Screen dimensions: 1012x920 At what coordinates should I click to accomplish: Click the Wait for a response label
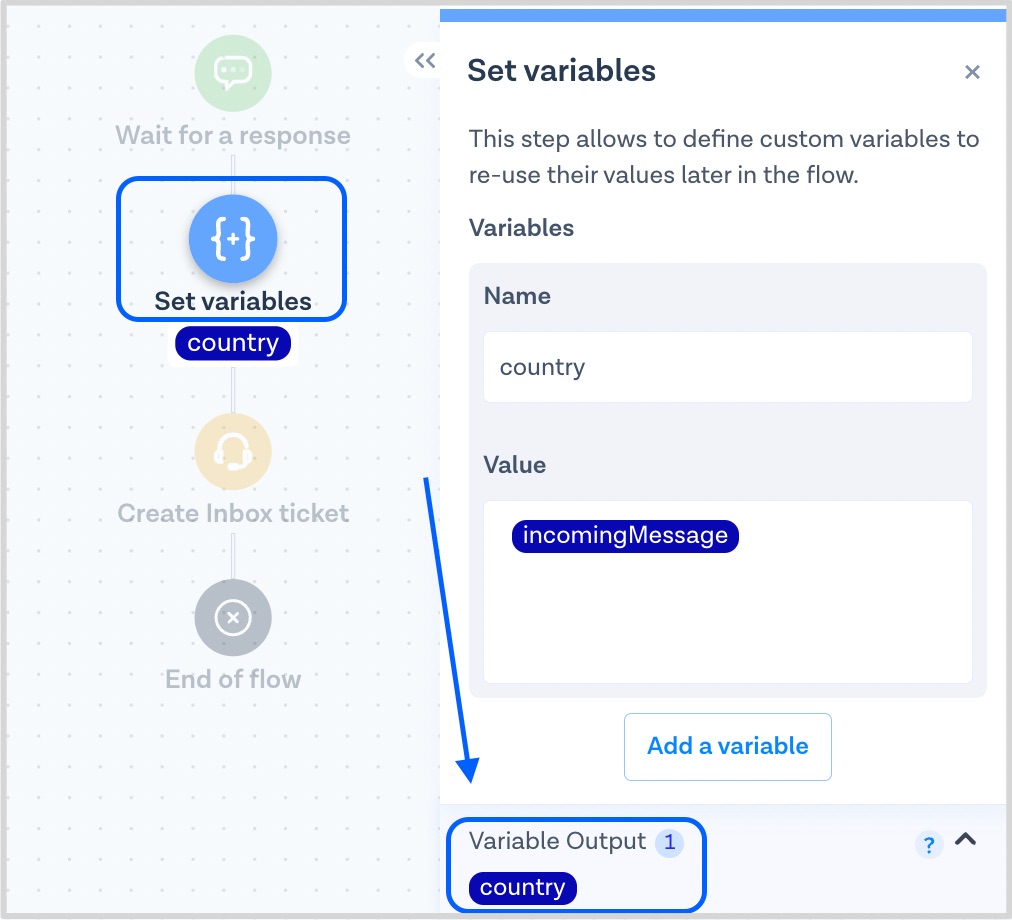[x=233, y=136]
